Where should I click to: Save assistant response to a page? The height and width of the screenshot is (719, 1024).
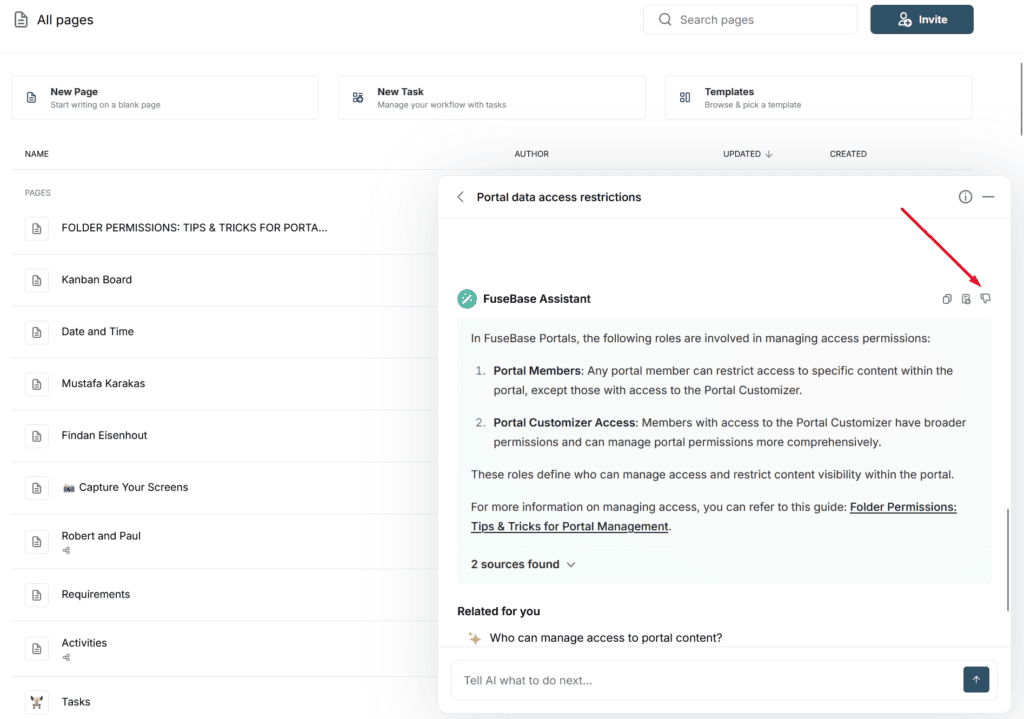coord(966,299)
